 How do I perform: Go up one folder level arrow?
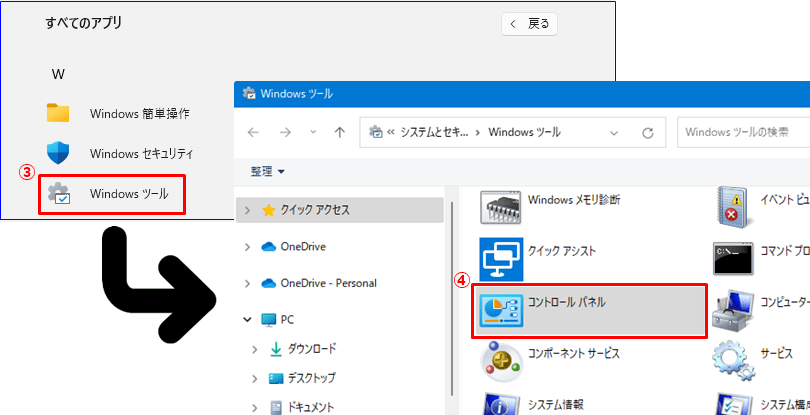339,133
